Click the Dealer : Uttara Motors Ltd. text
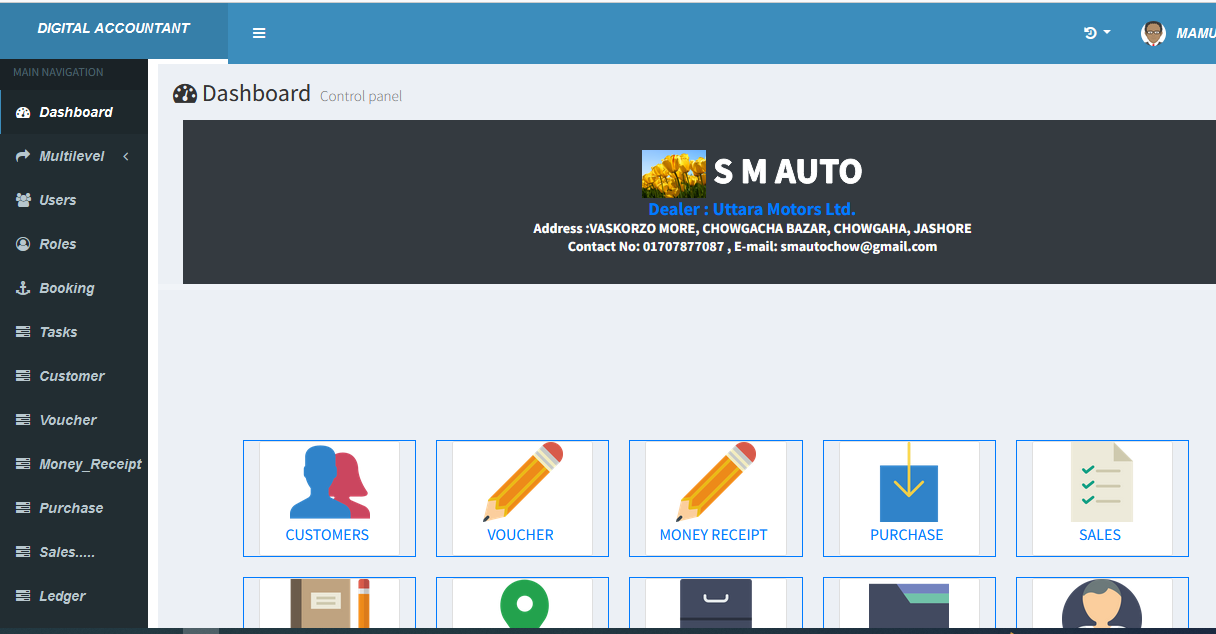This screenshot has width=1216, height=634. tap(752, 209)
